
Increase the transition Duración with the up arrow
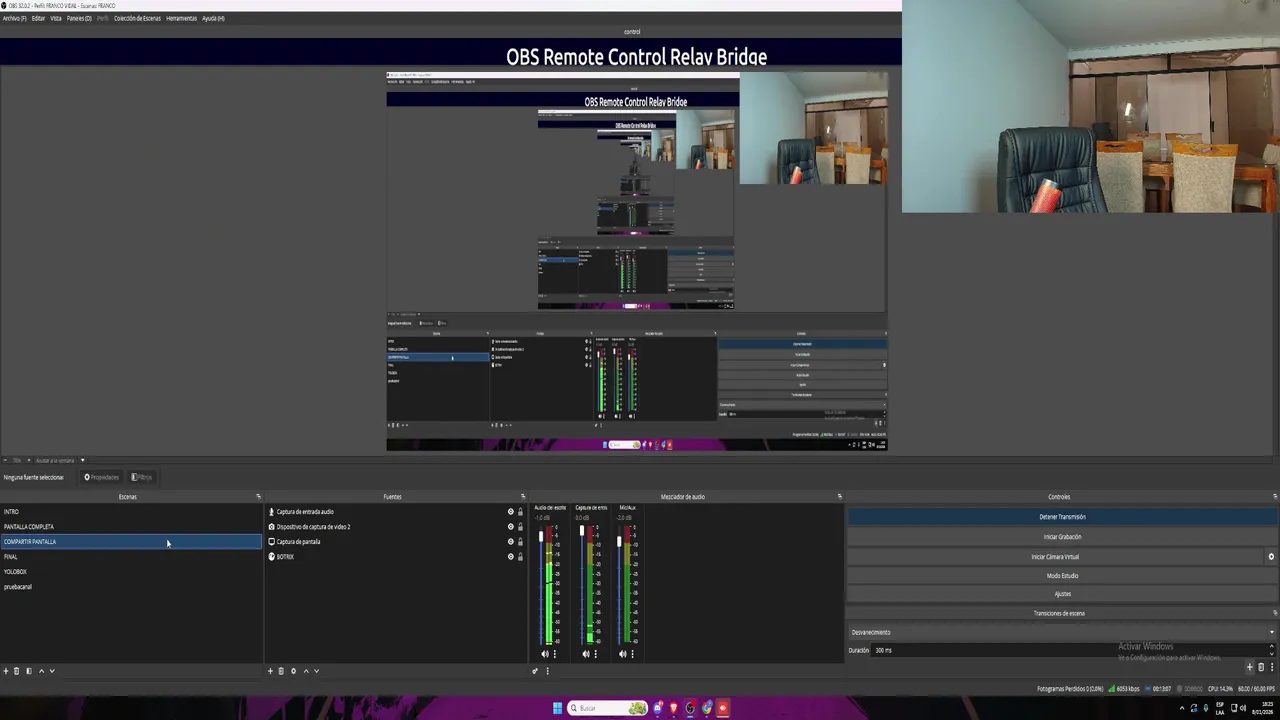click(1272, 647)
